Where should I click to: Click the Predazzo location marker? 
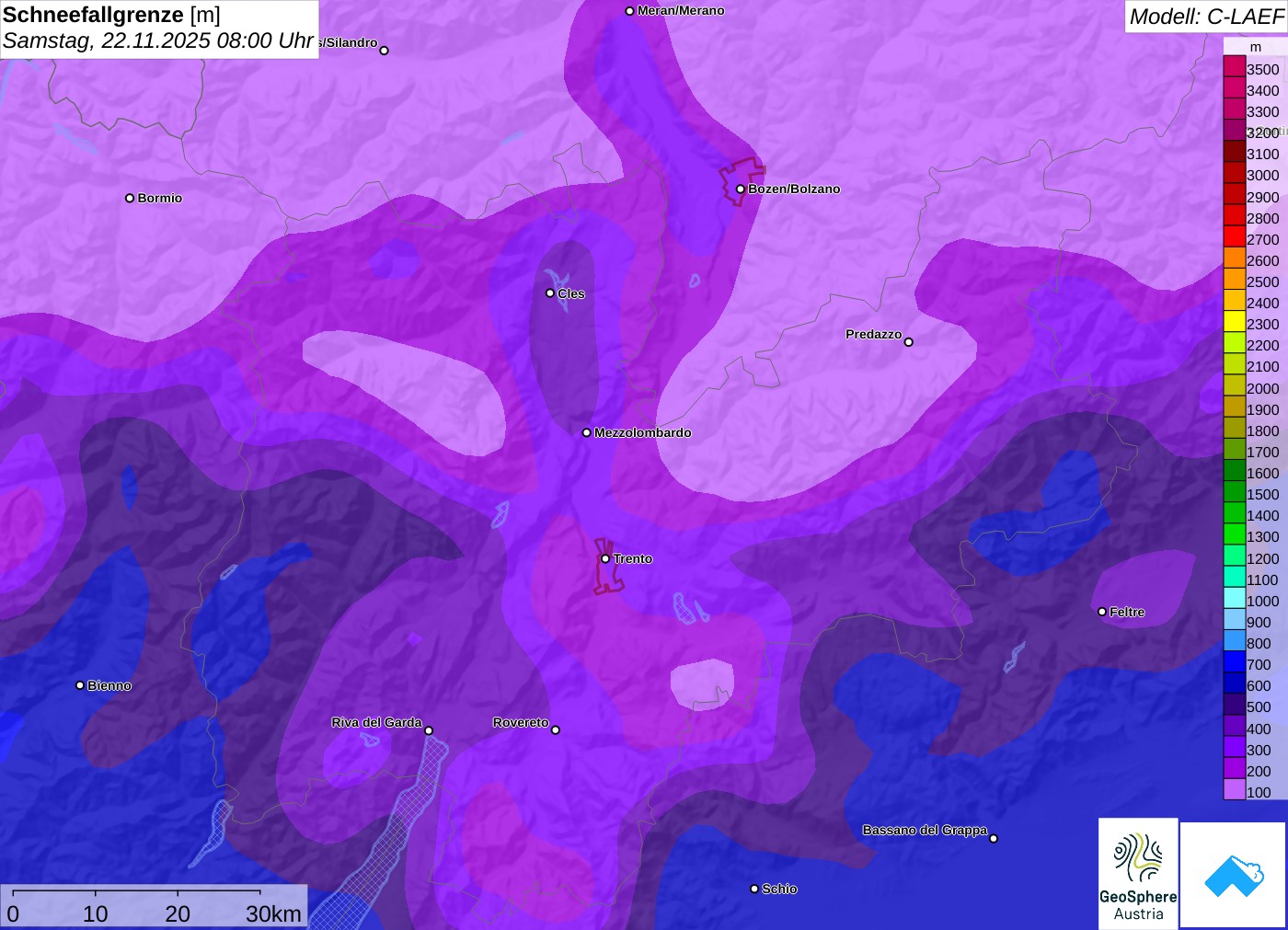pyautogui.click(x=908, y=342)
